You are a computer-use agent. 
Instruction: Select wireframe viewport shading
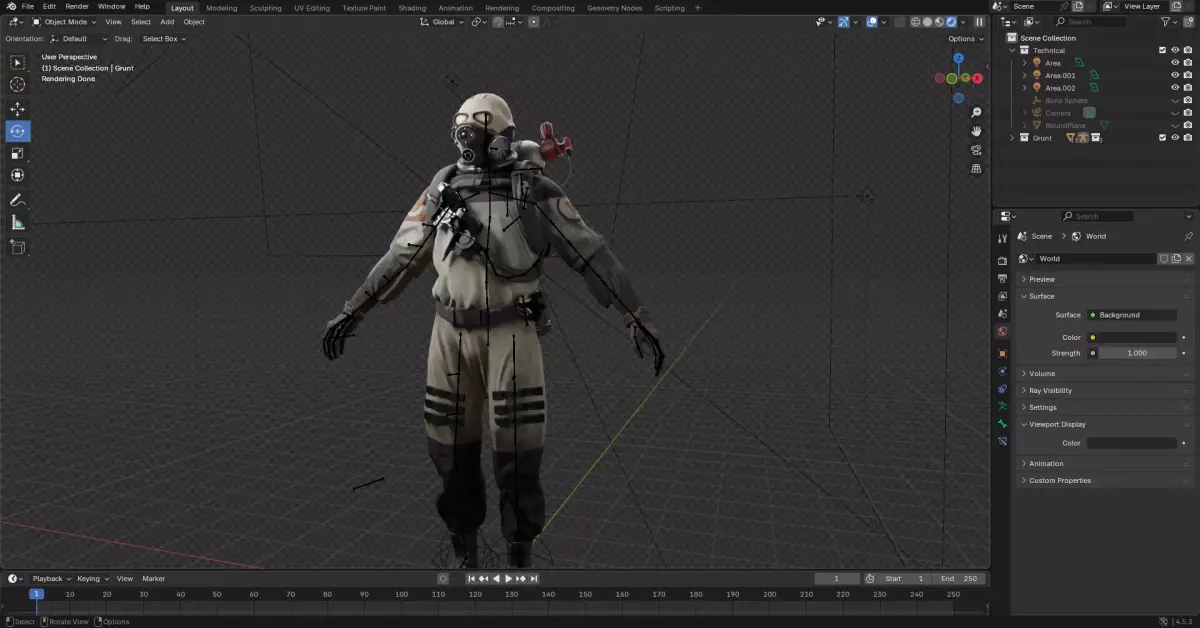[x=915, y=22]
